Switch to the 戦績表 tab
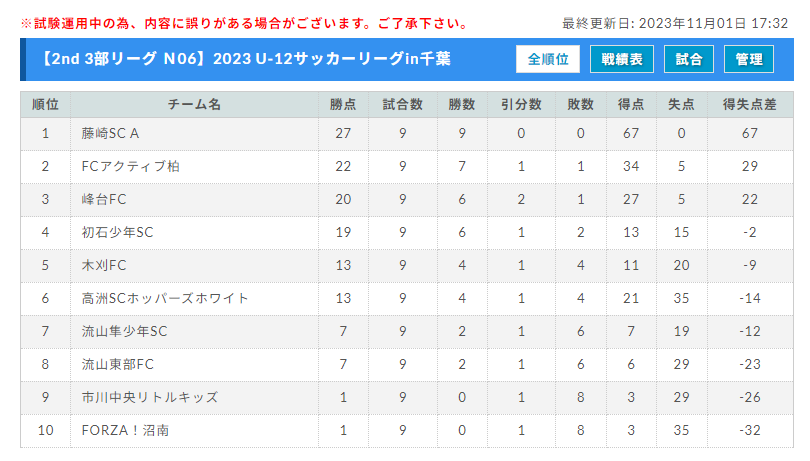 (621, 59)
